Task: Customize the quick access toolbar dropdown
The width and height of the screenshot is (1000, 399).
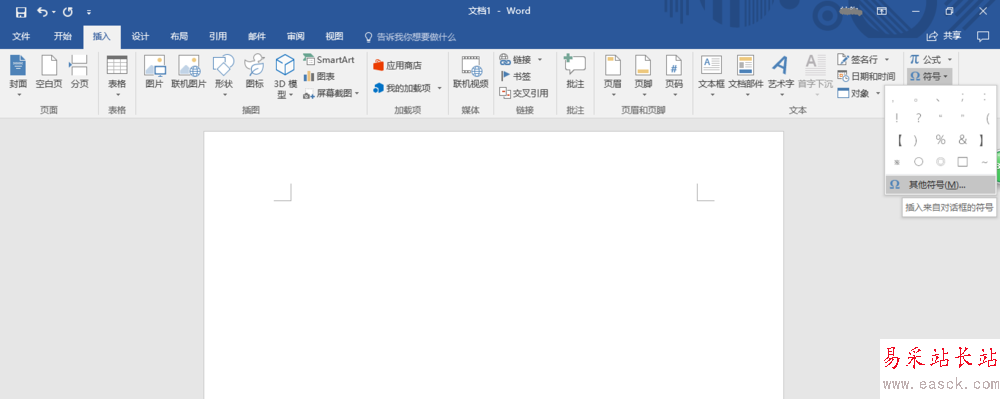Action: pyautogui.click(x=89, y=11)
